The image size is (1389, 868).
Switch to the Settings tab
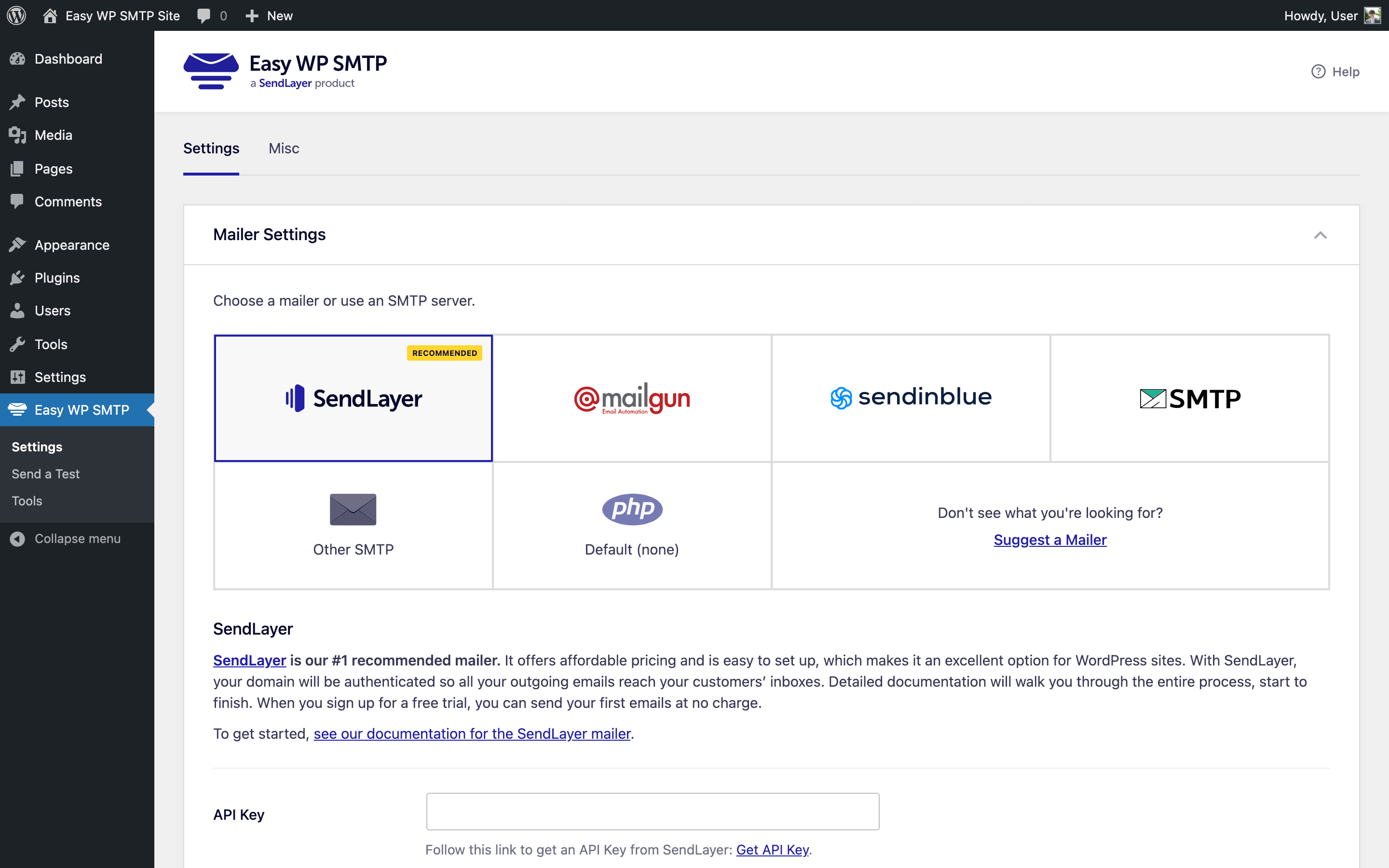[211, 148]
